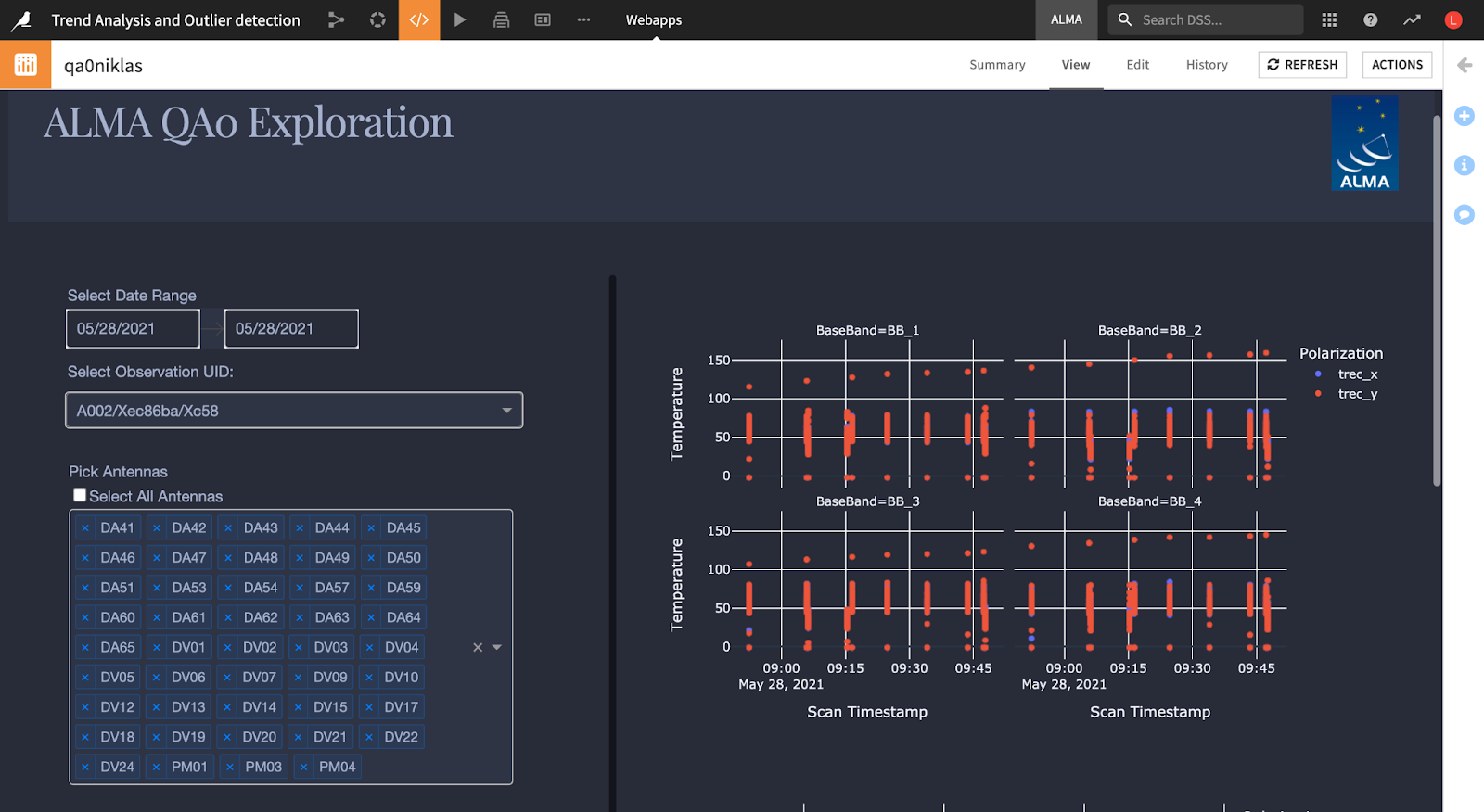Viewport: 1484px width, 812px height.
Task: Click the BaseBand=BB_1 subplot title
Action: click(x=867, y=330)
